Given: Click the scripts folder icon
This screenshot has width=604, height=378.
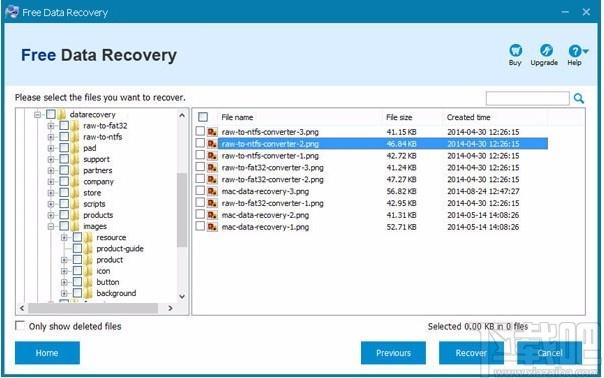Looking at the screenshot, I should [x=75, y=204].
